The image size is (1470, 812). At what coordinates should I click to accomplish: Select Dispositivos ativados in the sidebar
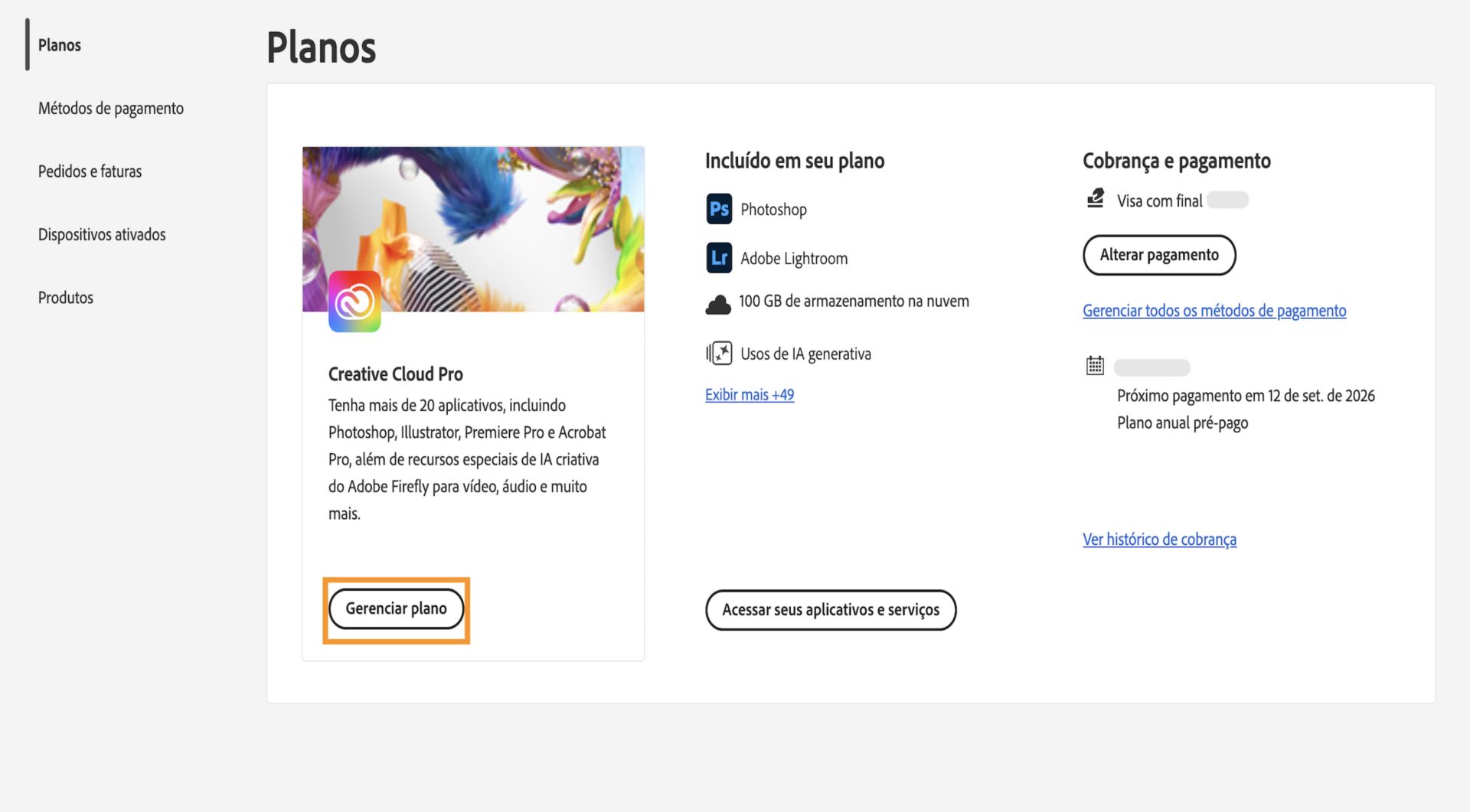coord(102,234)
